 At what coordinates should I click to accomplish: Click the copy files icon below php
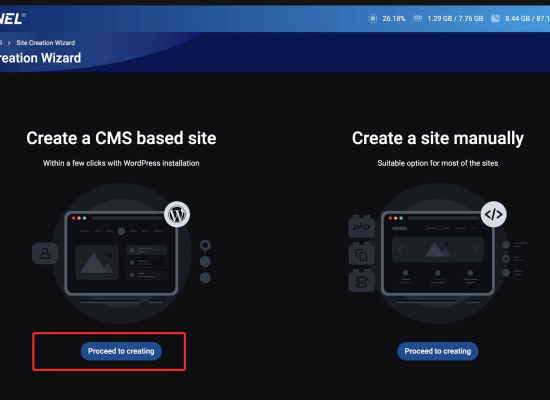[x=362, y=254]
